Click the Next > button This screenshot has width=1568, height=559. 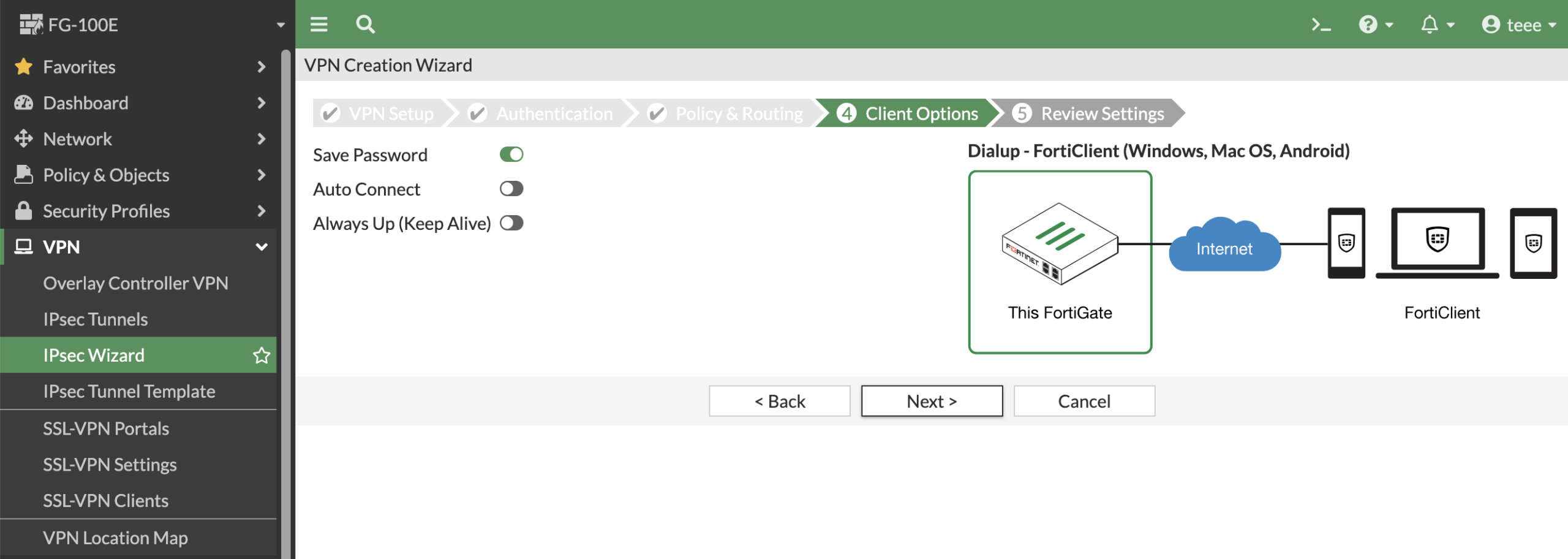tap(932, 401)
